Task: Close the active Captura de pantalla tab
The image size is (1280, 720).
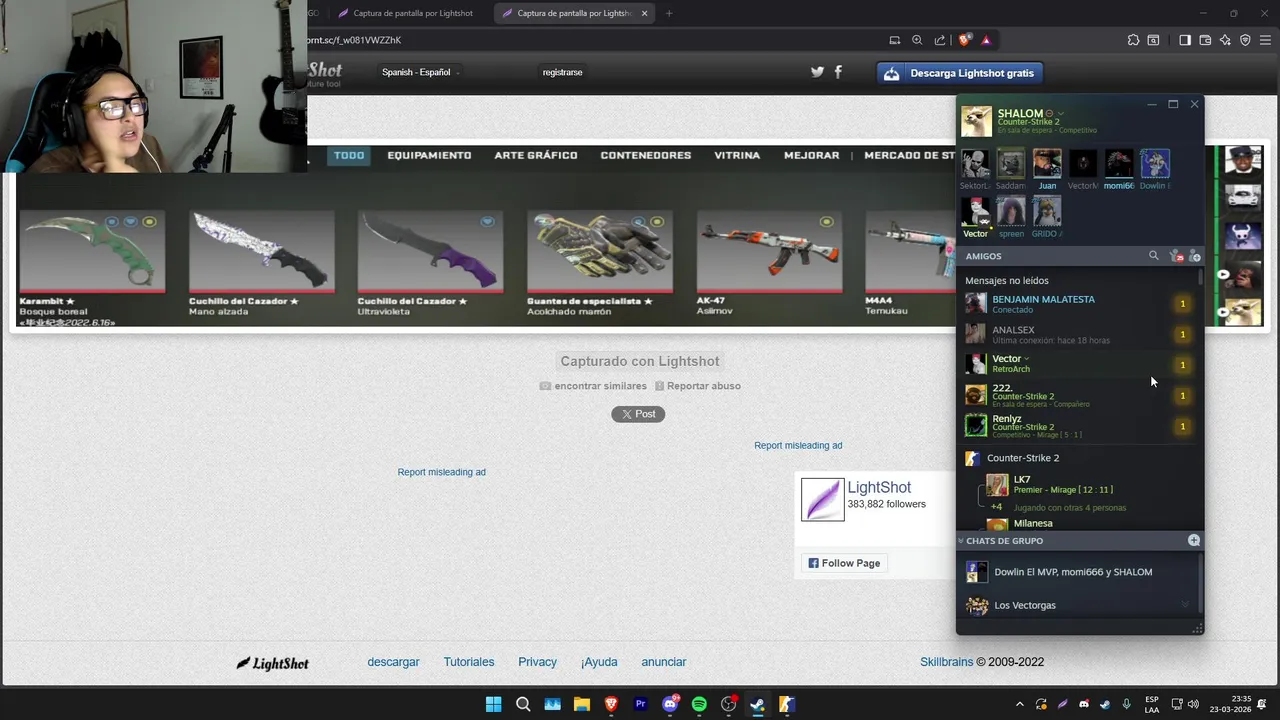Action: point(644,13)
